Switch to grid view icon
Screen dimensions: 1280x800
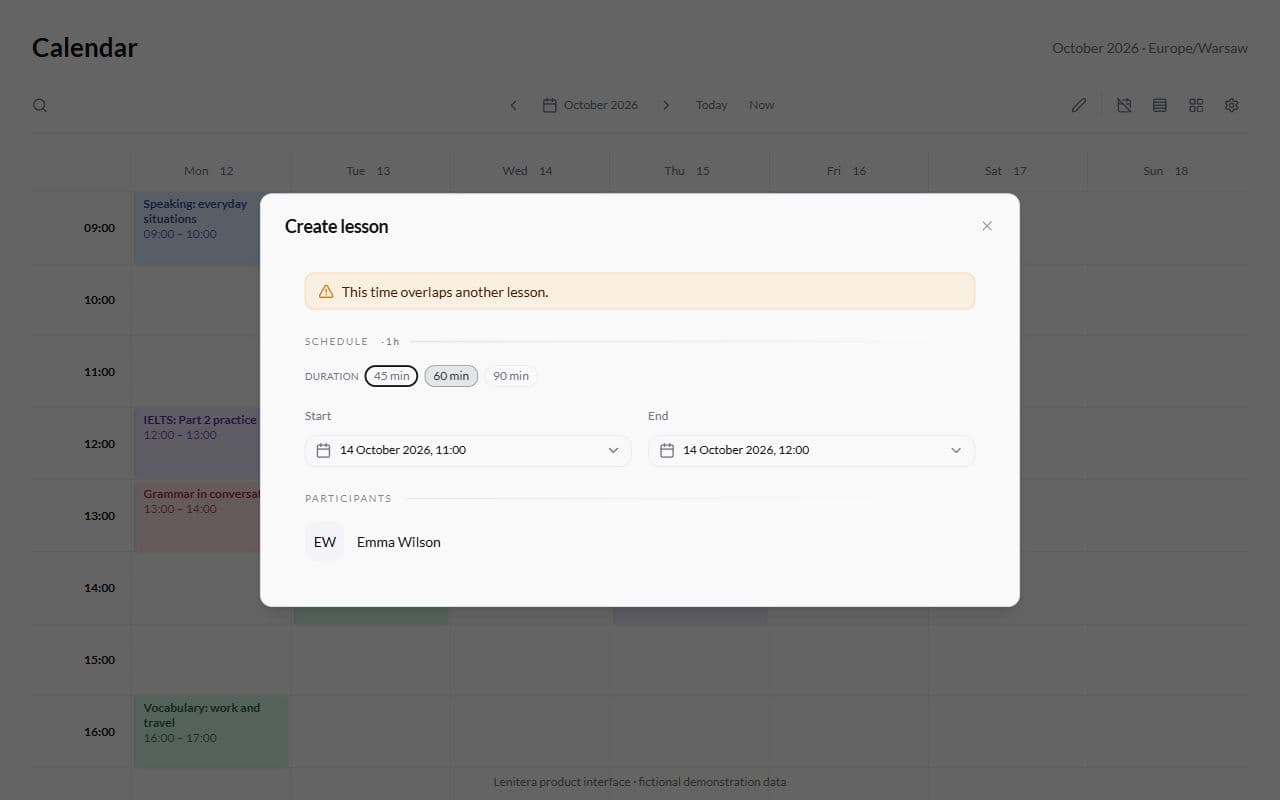coord(1196,105)
